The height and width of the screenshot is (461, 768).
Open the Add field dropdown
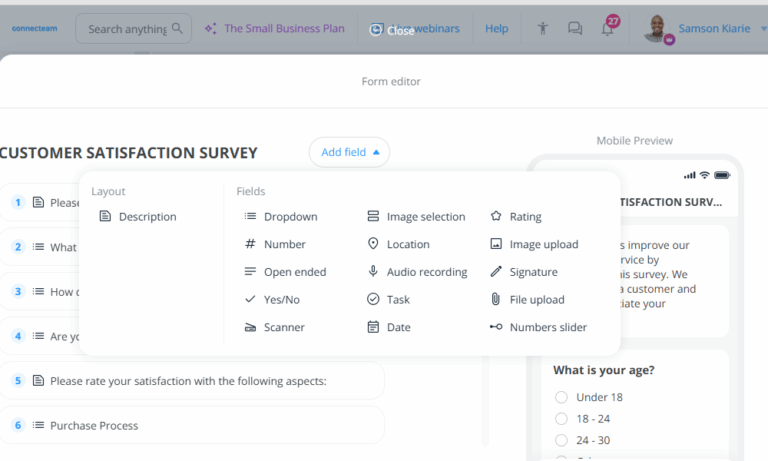coord(349,152)
